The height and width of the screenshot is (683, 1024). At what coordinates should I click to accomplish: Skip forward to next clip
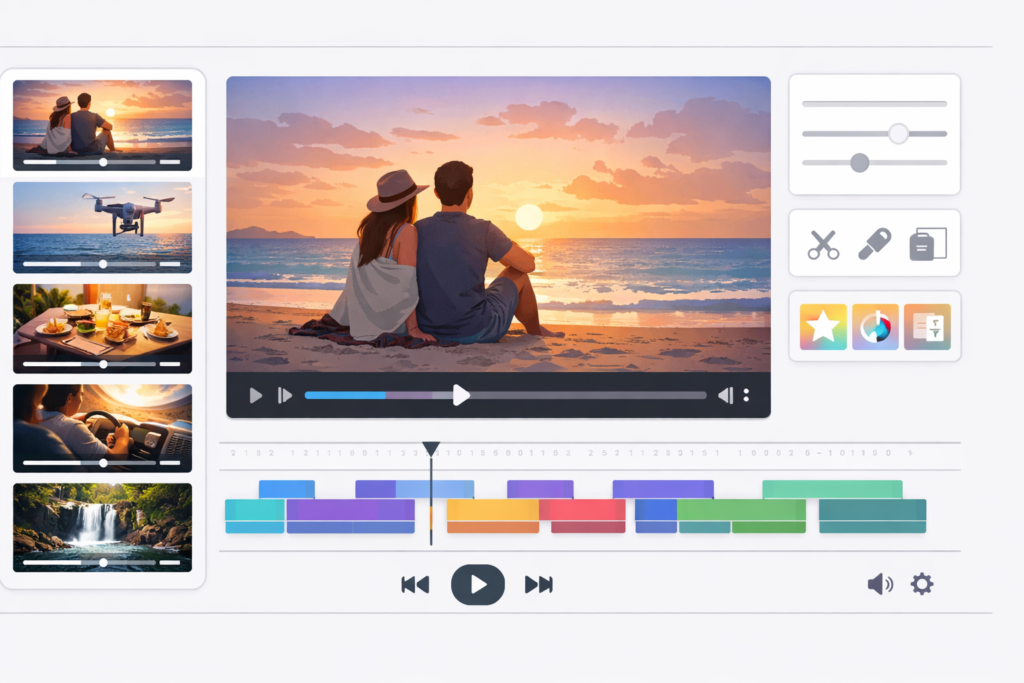click(x=539, y=584)
